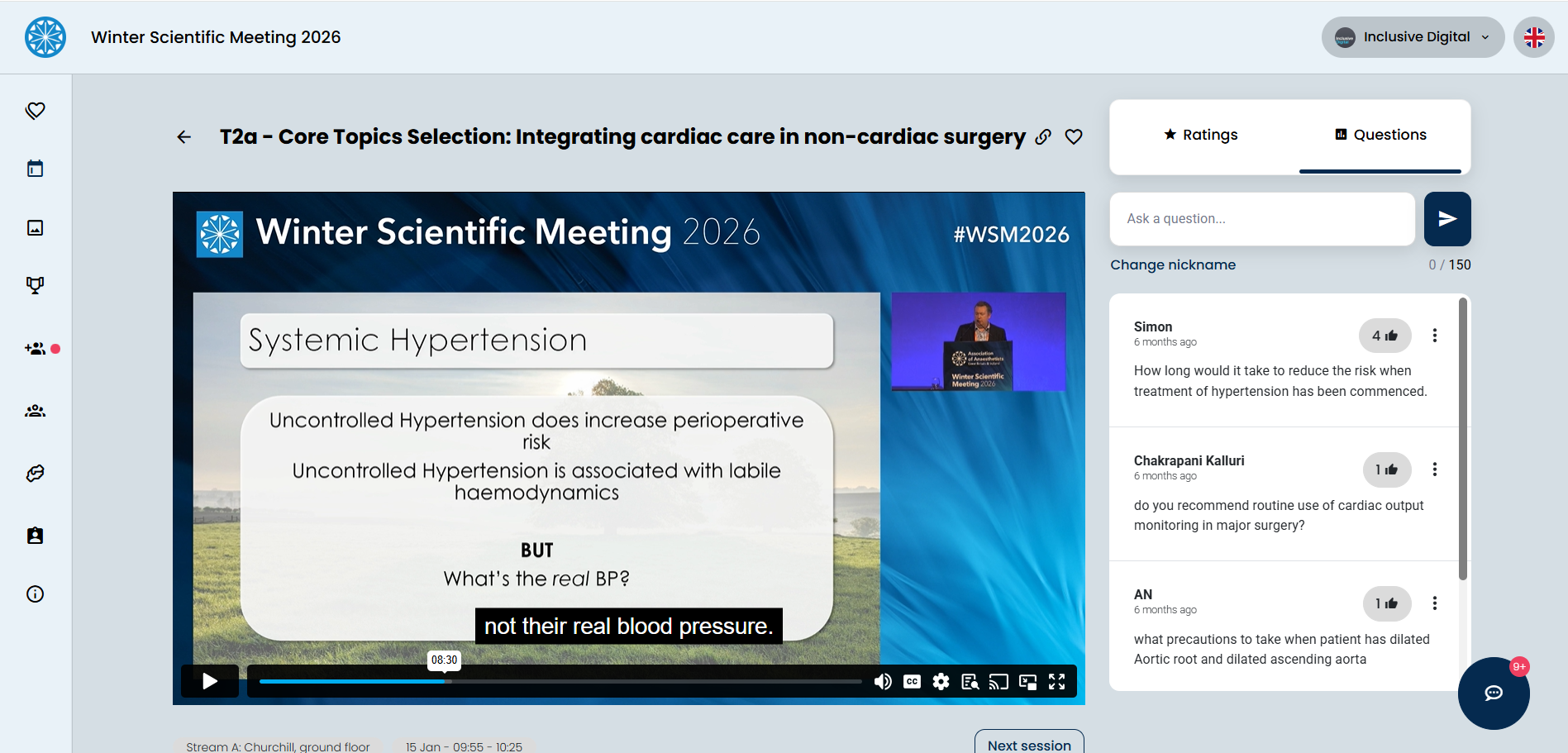Open options menu for Chakrapani Kalluri's question
The width and height of the screenshot is (1568, 753).
[x=1435, y=469]
